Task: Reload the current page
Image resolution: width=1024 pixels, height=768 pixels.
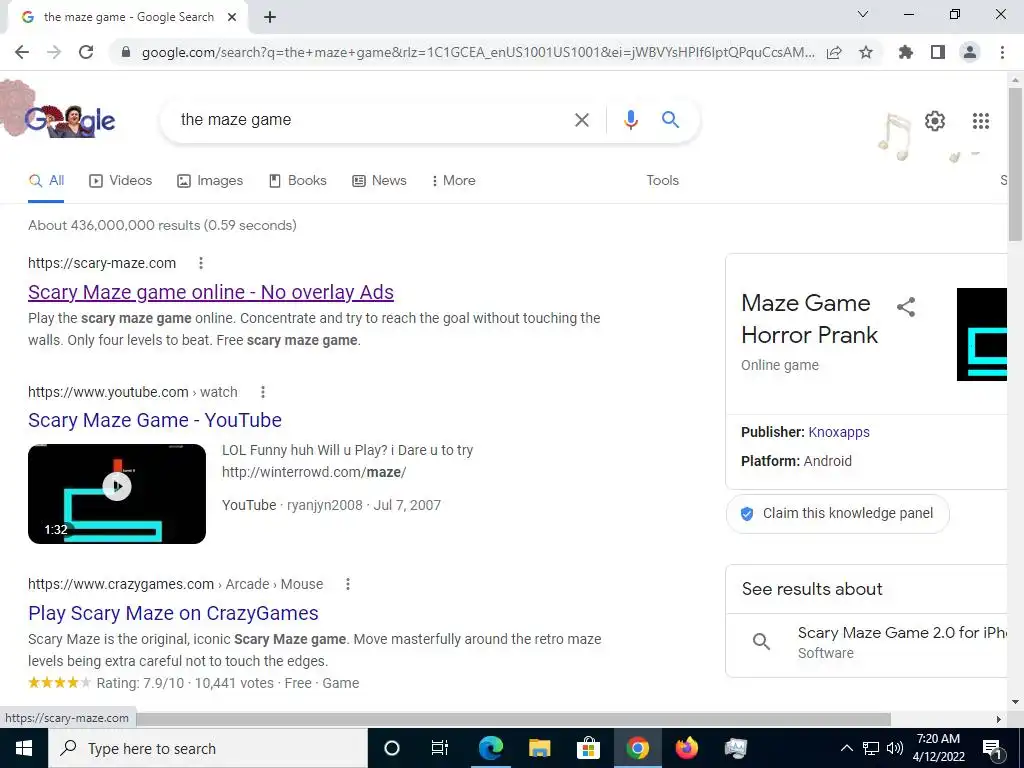Action: pyautogui.click(x=86, y=52)
